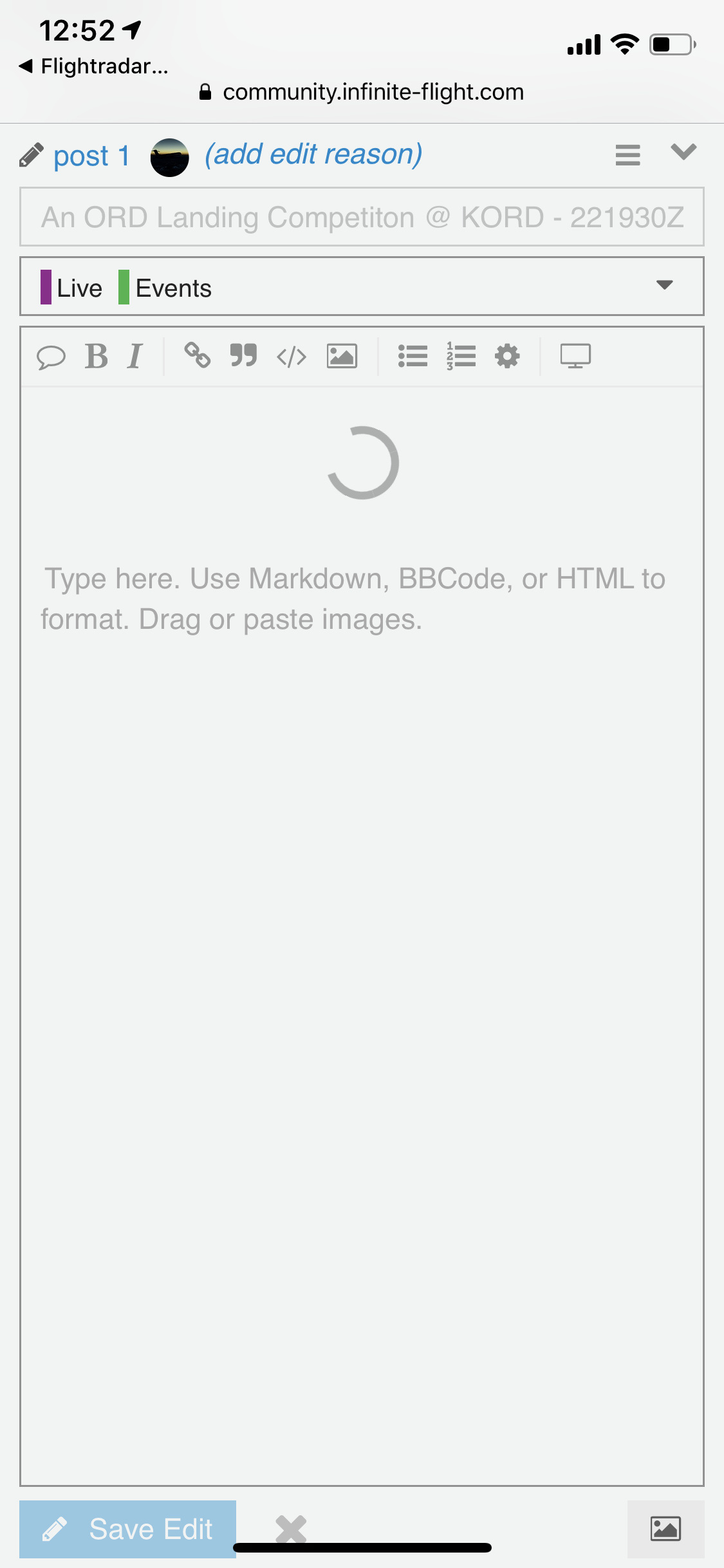Create a bulleted list
The height and width of the screenshot is (1568, 724).
click(413, 356)
